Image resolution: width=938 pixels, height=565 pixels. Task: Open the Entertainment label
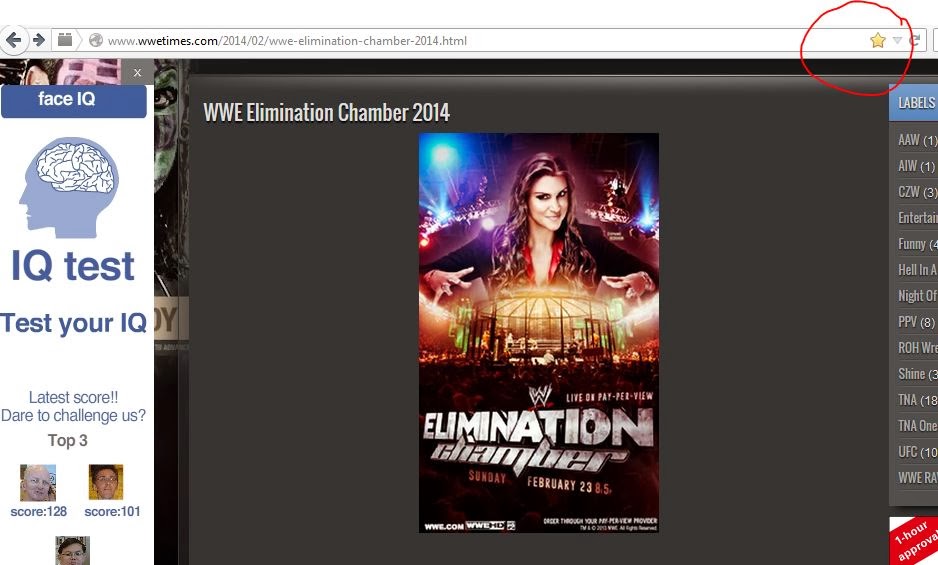[x=918, y=218]
